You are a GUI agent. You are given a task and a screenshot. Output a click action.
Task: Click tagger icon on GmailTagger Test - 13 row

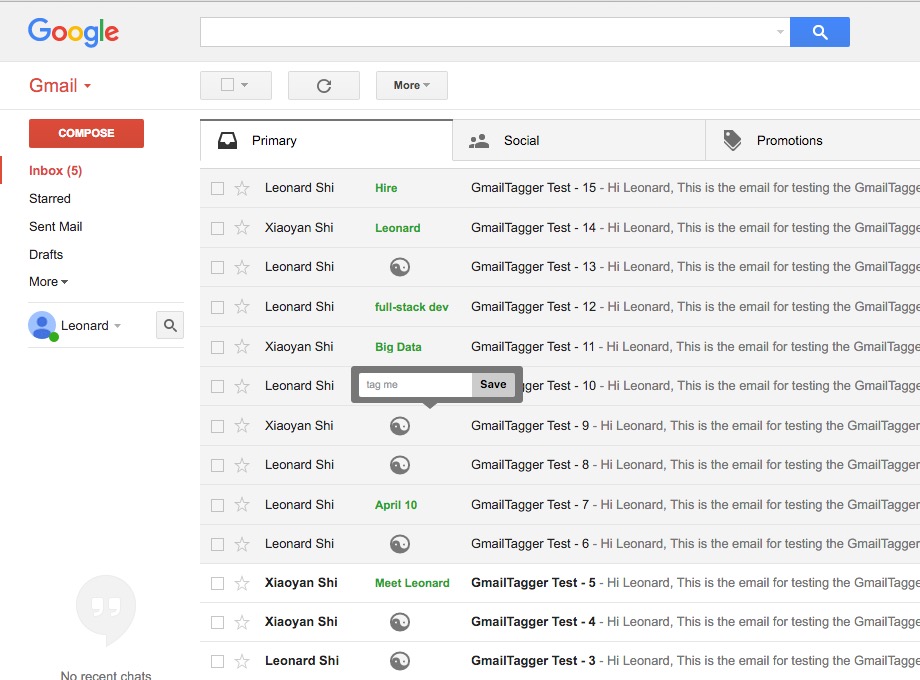click(400, 267)
